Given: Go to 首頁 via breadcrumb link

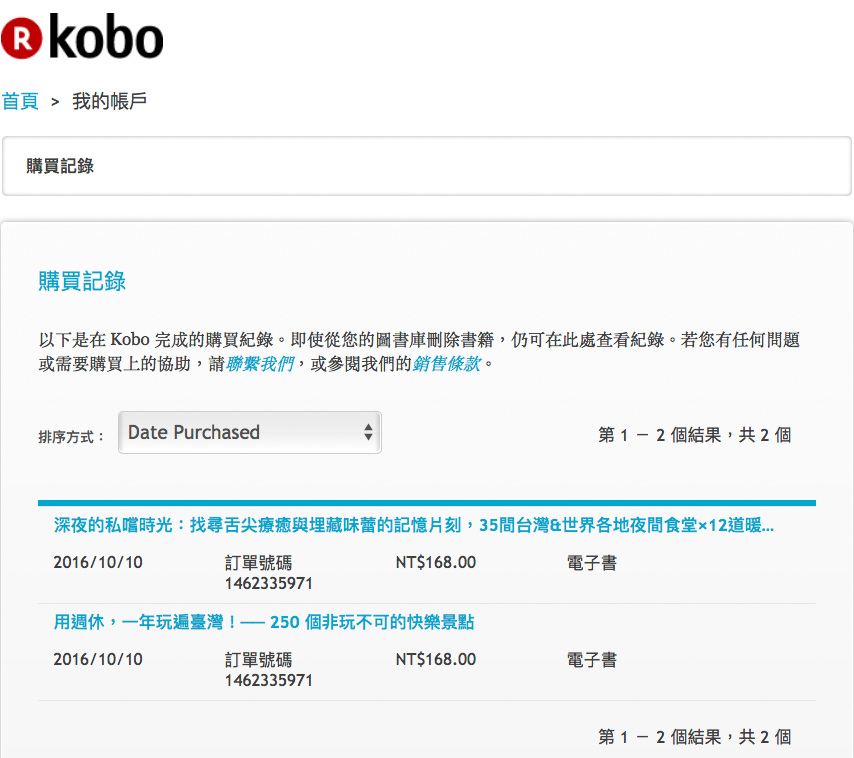Looking at the screenshot, I should 20,101.
